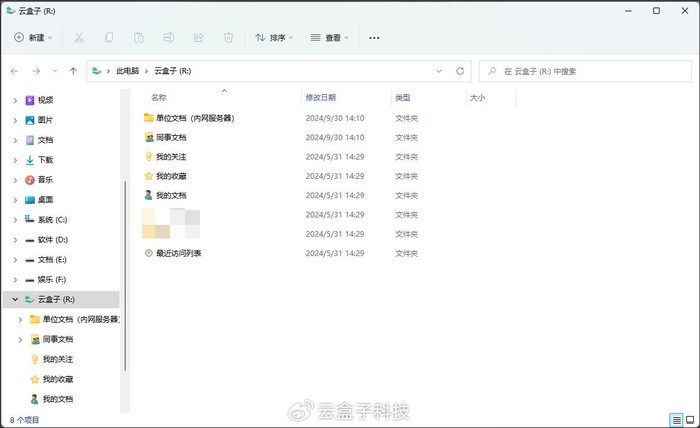The height and width of the screenshot is (428, 700).
Task: Select 我的收藏 folder in file list
Action: click(x=166, y=176)
